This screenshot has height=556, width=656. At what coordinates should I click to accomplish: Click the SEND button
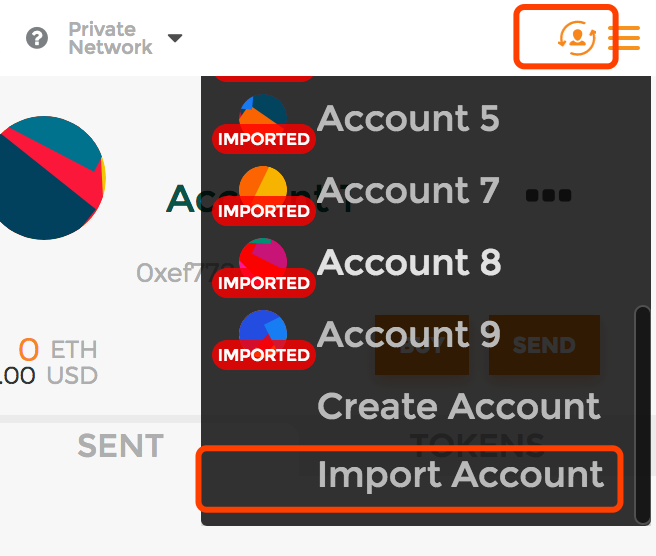[x=544, y=345]
